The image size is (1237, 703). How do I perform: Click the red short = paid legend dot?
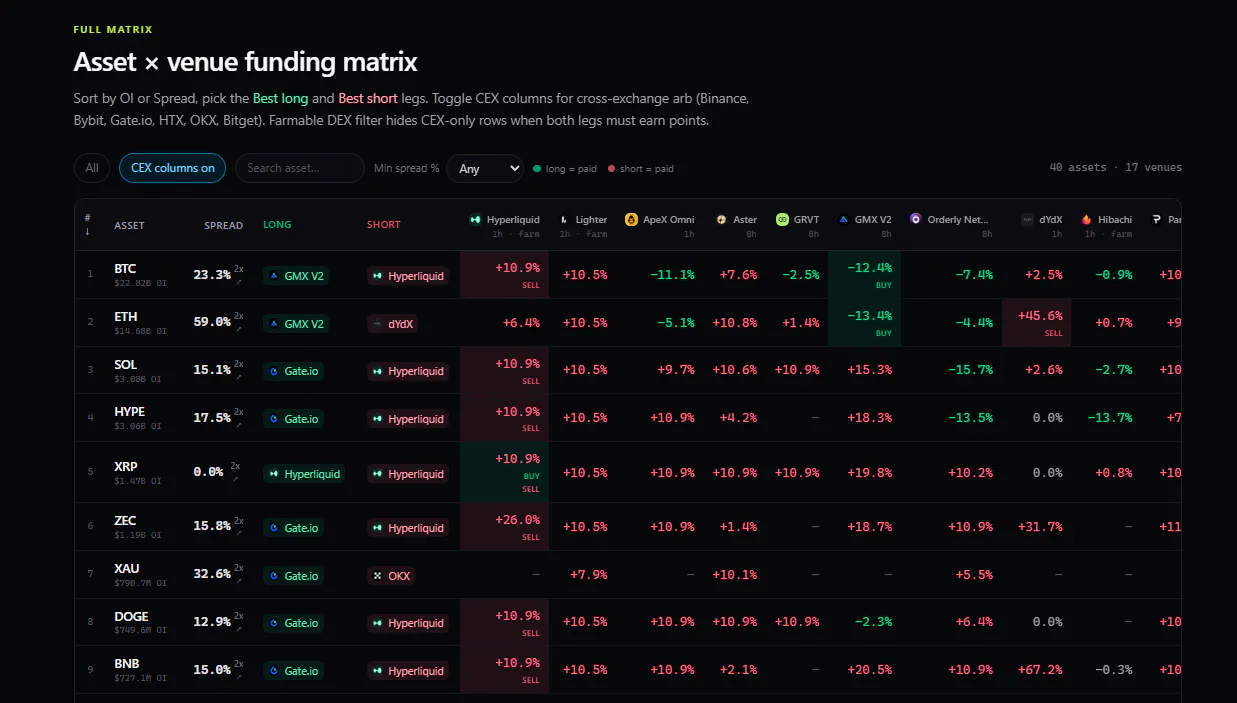(x=611, y=169)
